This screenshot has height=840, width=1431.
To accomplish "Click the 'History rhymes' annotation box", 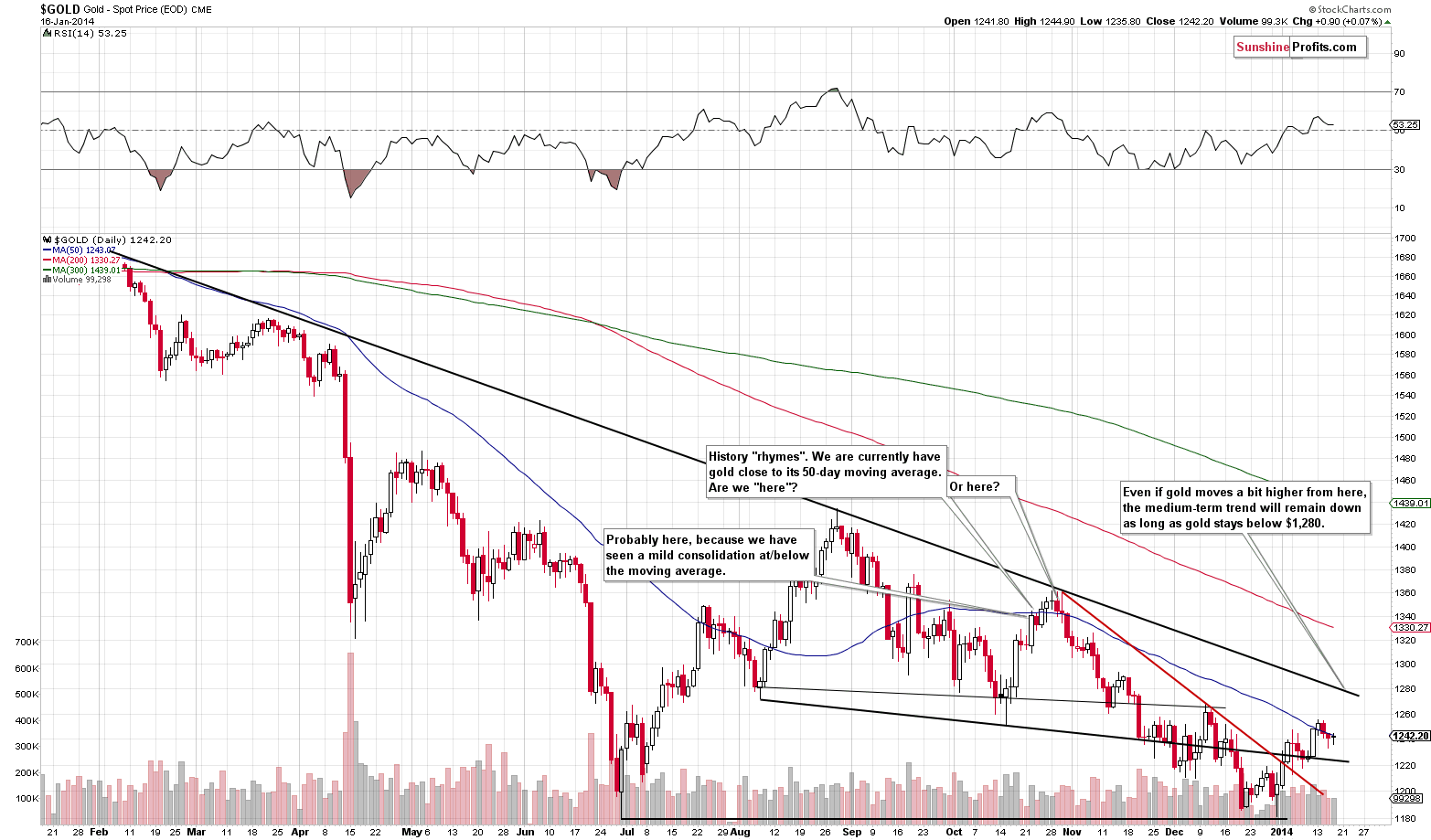I will tap(825, 472).
